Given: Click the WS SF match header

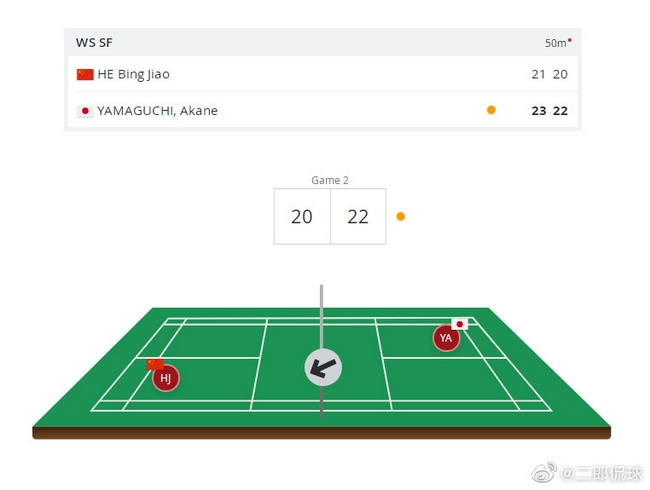Looking at the screenshot, I should [94, 43].
